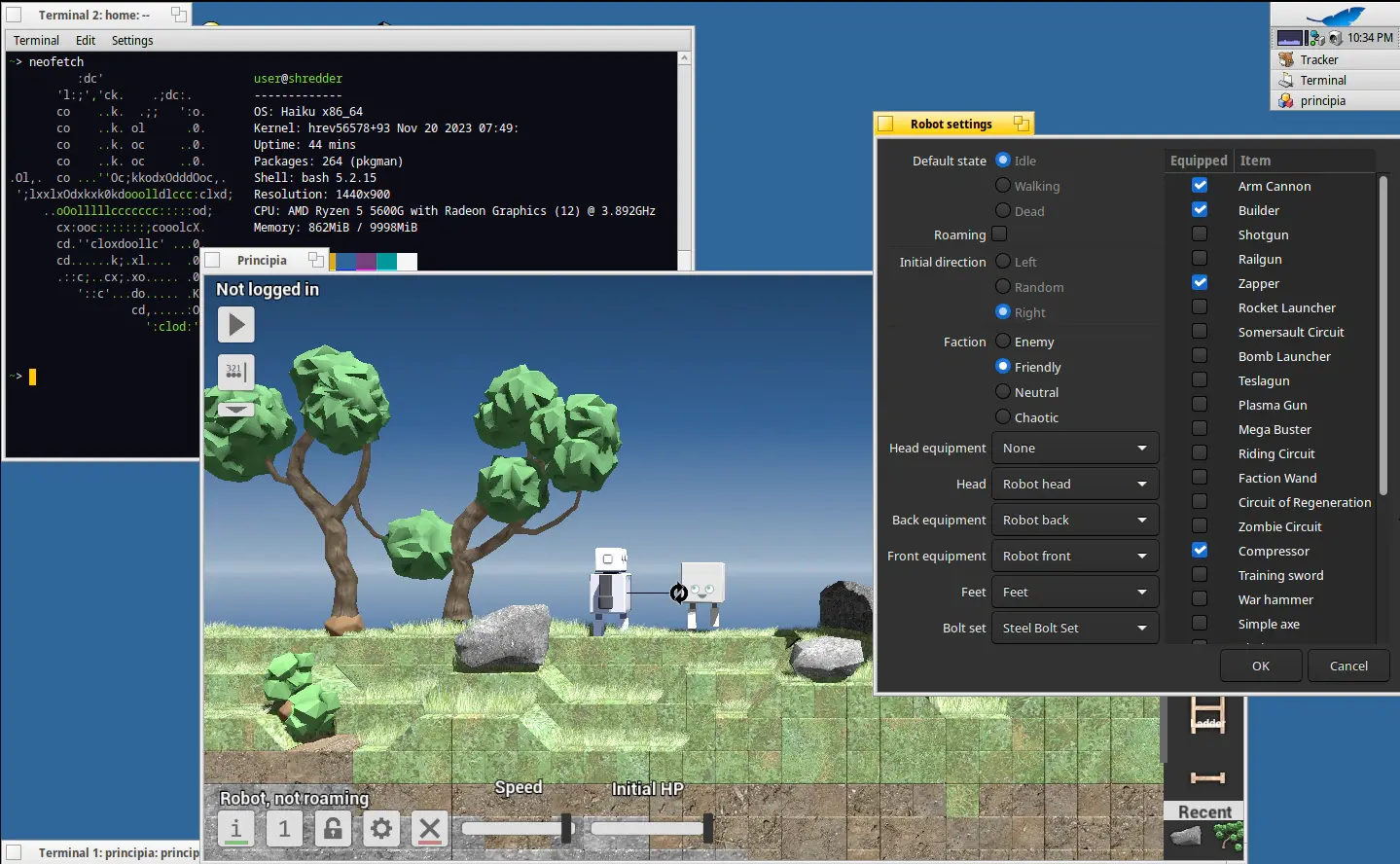Open the Head equipment dropdown

point(1075,448)
